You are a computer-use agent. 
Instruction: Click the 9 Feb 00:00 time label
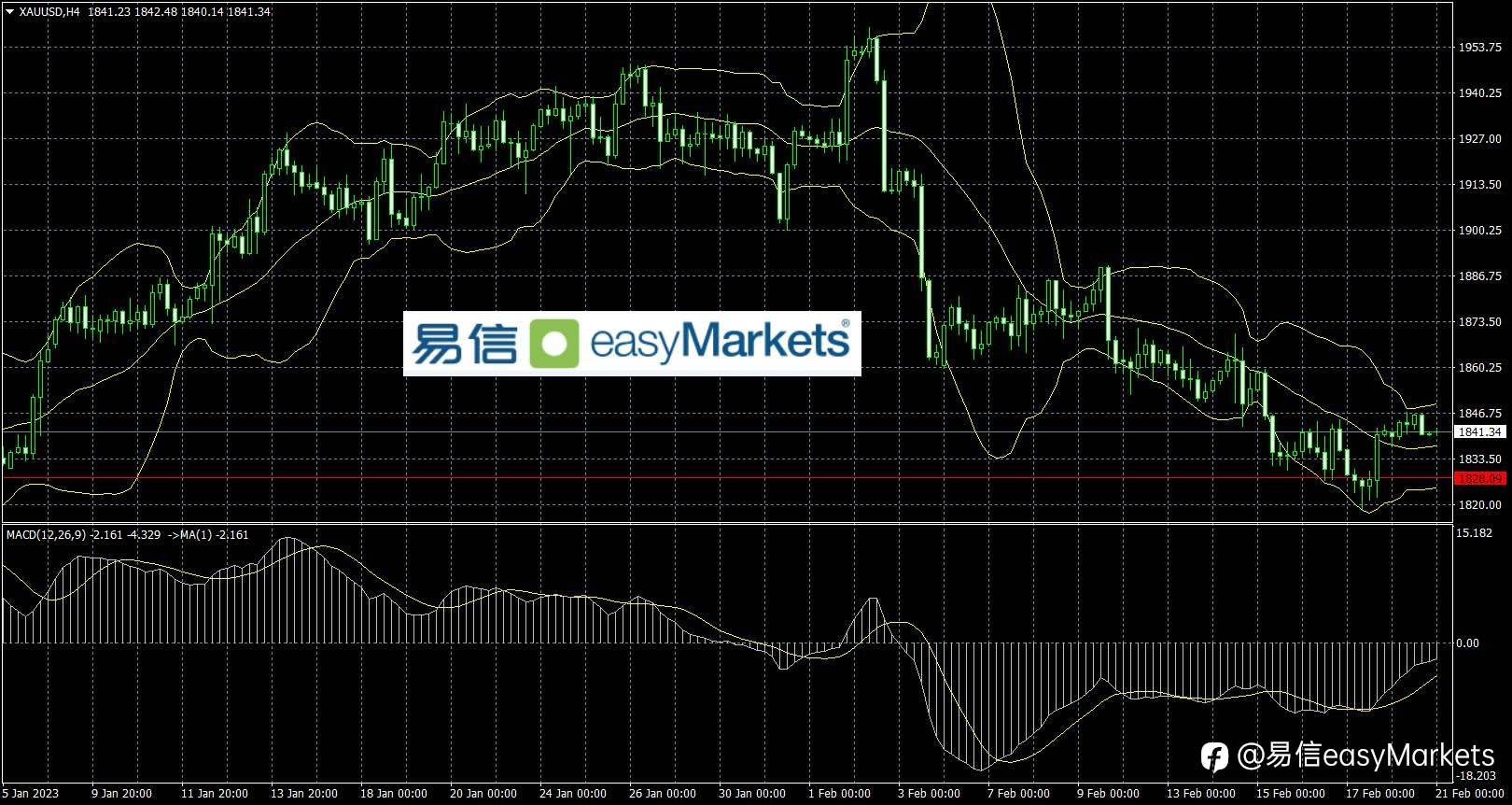click(x=1108, y=794)
